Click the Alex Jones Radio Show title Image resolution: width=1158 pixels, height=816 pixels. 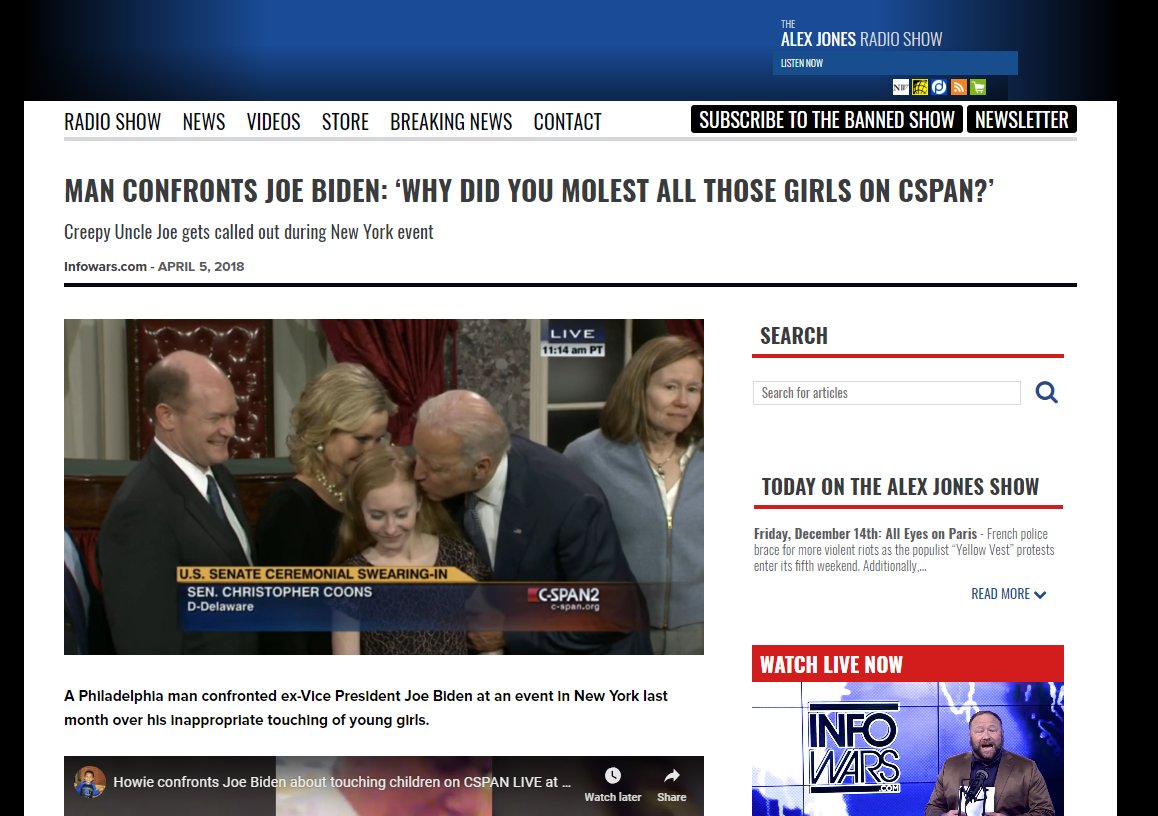[861, 39]
